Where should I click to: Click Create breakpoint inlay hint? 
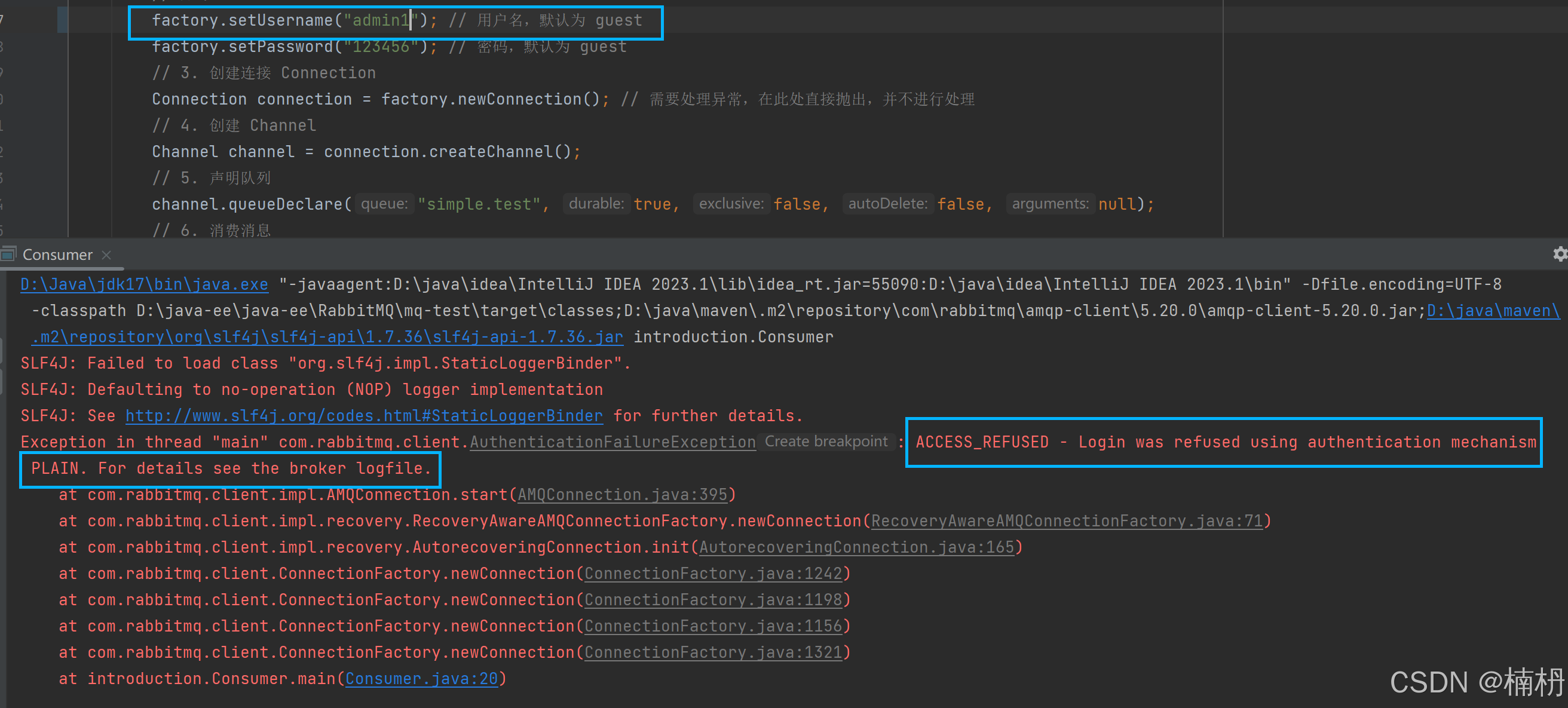825,442
